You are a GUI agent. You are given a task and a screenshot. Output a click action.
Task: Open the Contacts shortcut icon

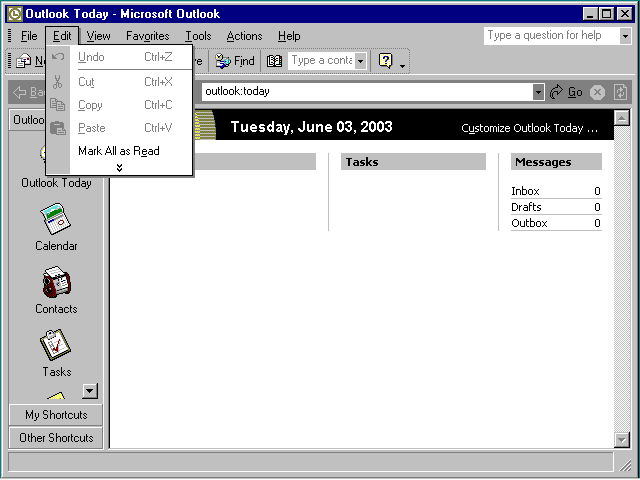[x=56, y=282]
